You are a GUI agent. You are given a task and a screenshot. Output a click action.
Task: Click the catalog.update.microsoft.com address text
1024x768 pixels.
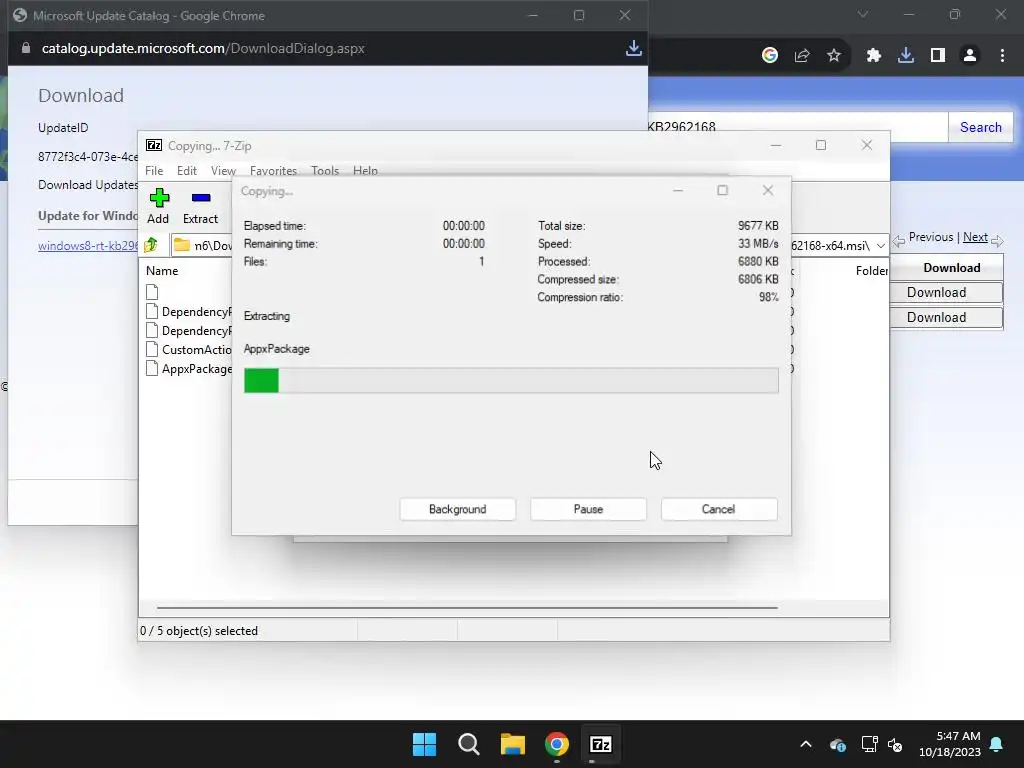click(203, 48)
